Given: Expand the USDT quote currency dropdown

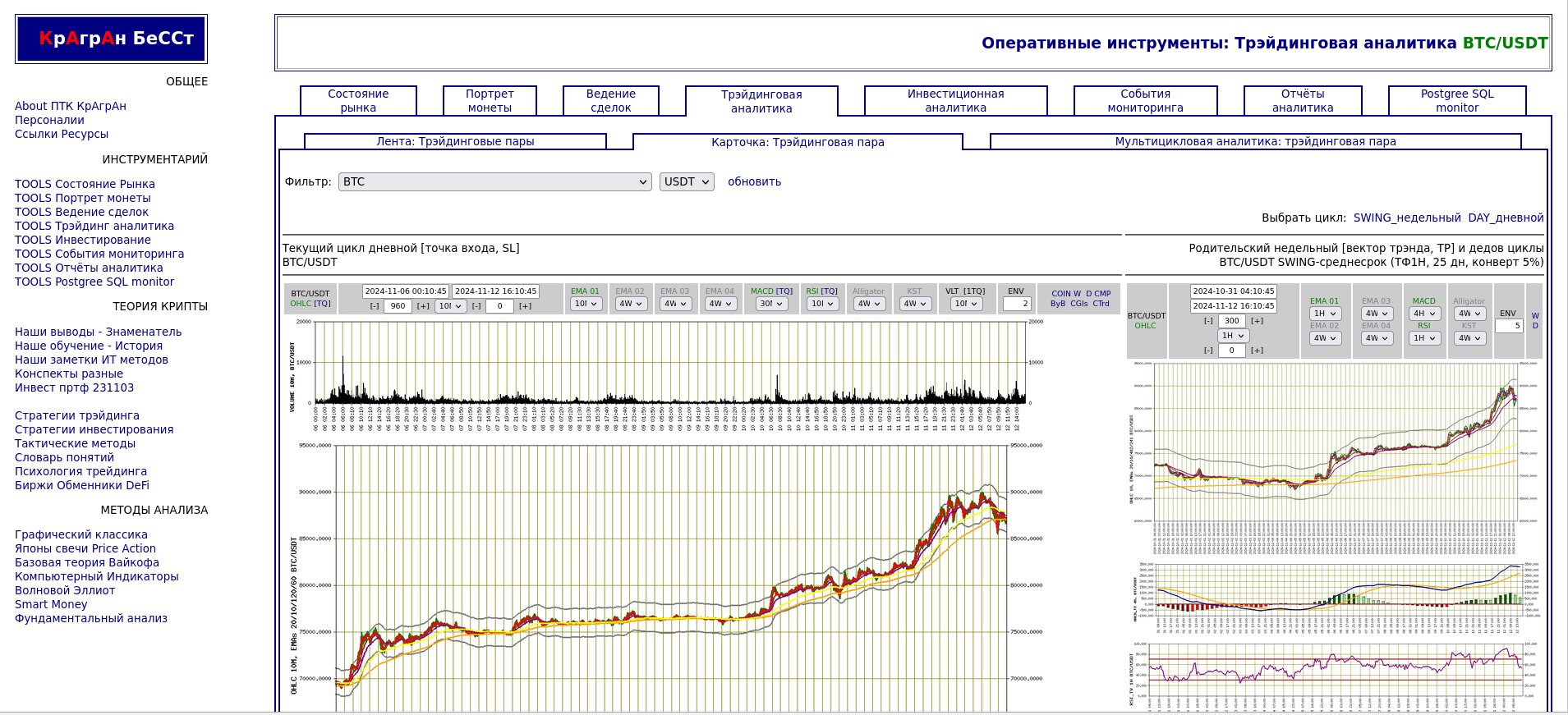Looking at the screenshot, I should (x=686, y=181).
